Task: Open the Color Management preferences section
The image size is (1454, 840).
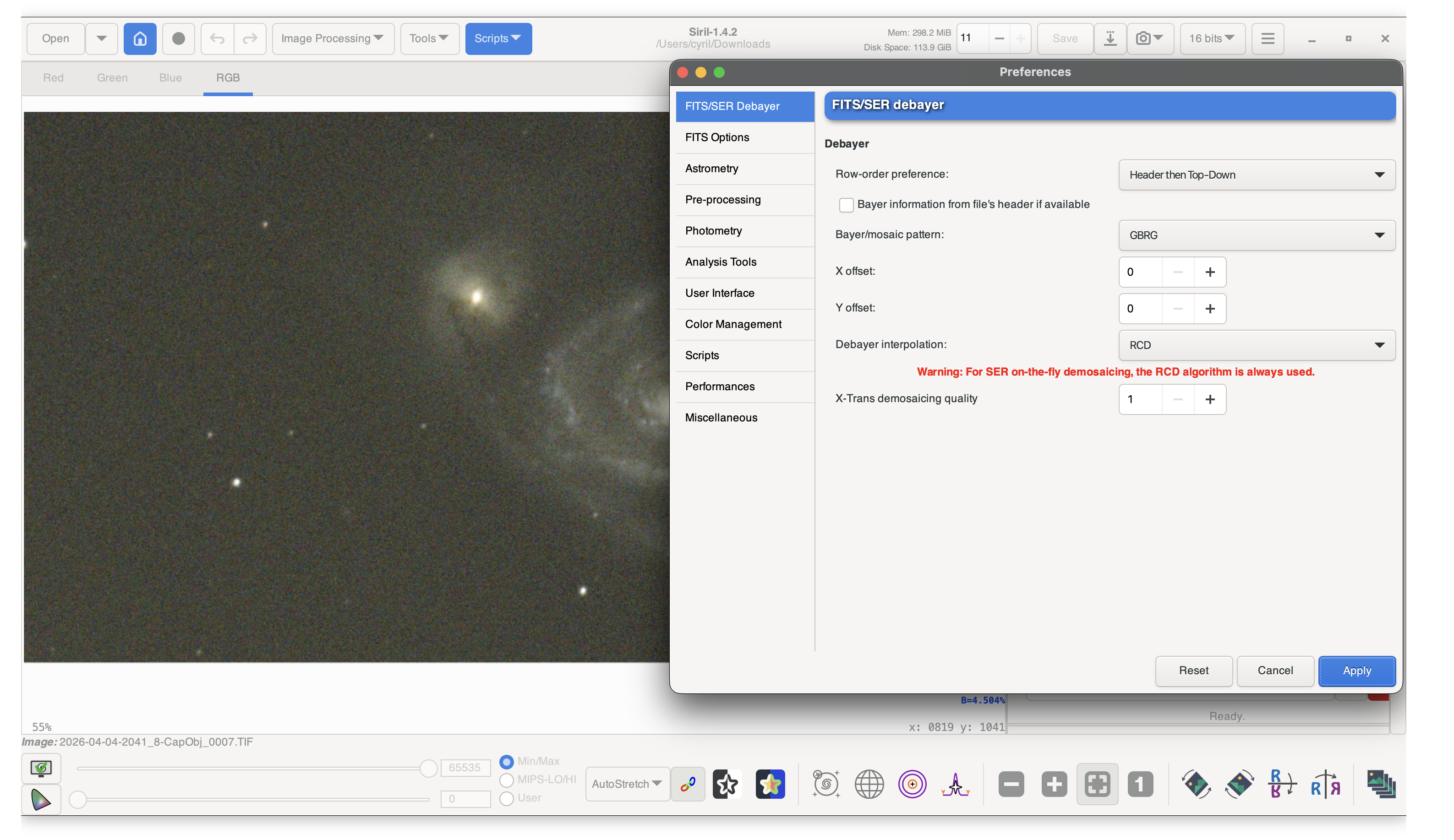Action: point(733,324)
